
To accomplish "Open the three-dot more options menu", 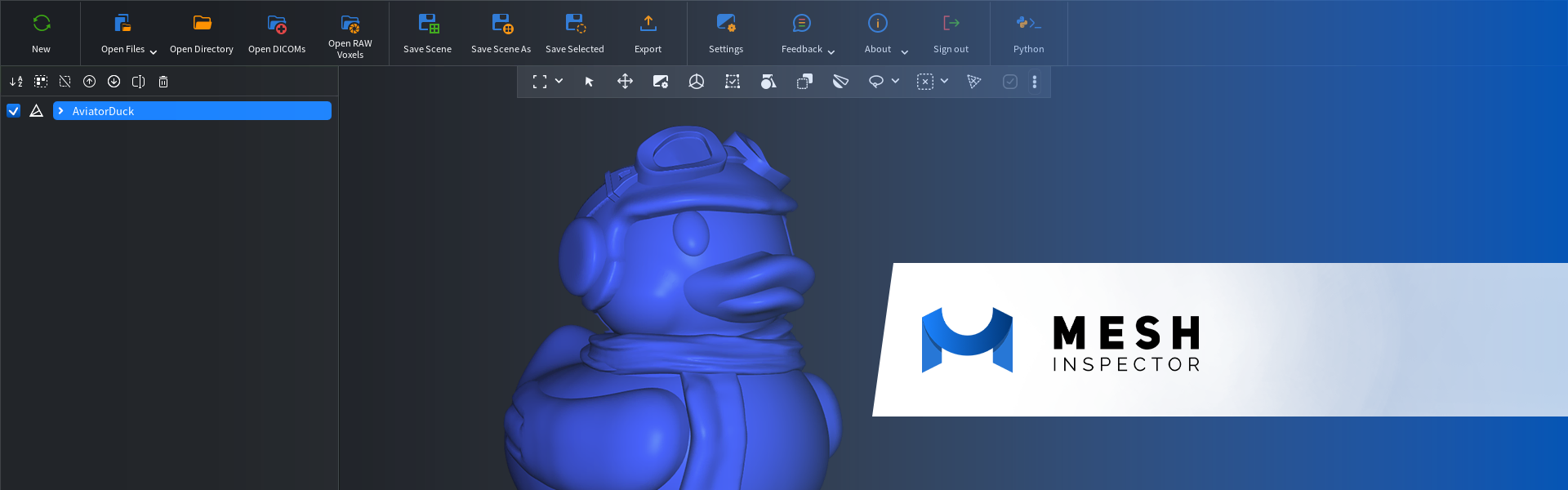I will (x=1035, y=82).
